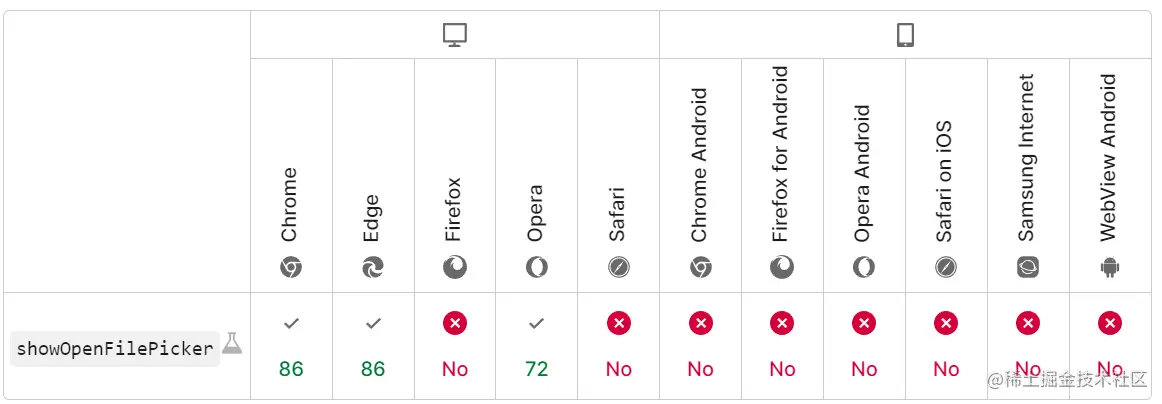Image resolution: width=1162 pixels, height=404 pixels.
Task: Click the Chrome browser logo icon
Action: click(291, 267)
